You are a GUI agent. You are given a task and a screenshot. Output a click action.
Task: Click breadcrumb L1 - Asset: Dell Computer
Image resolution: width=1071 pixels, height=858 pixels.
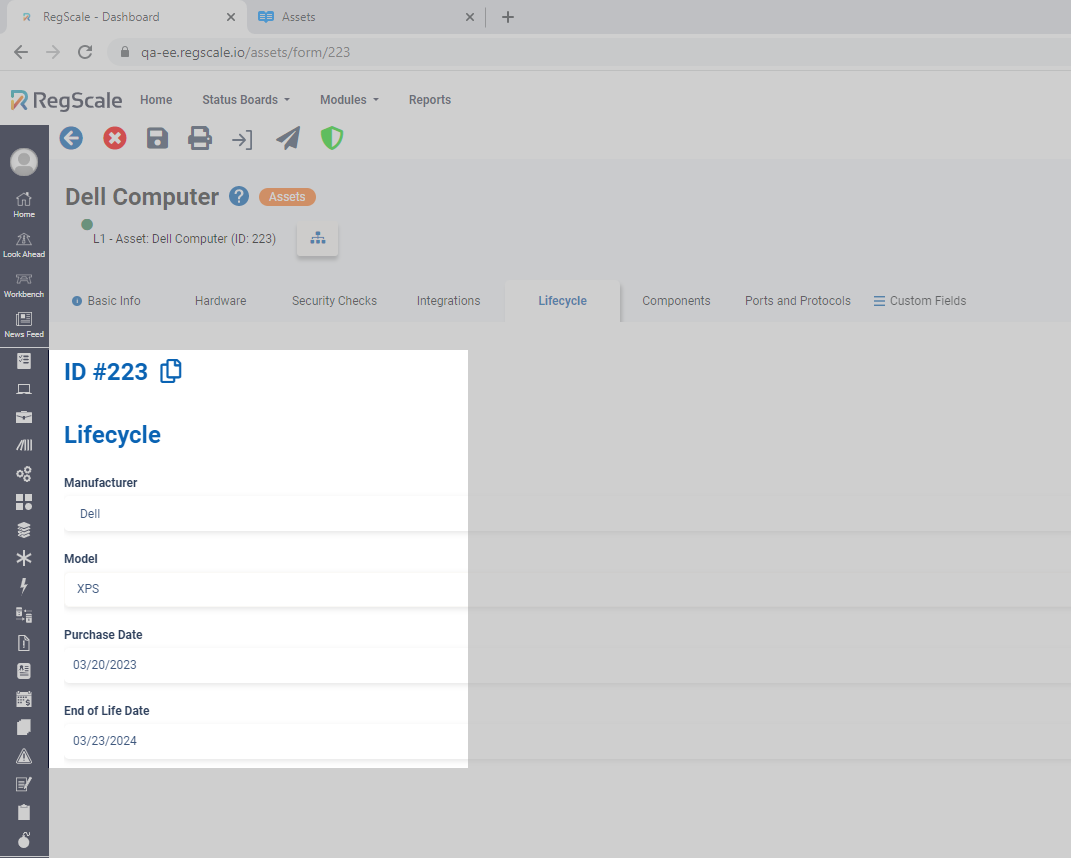184,239
